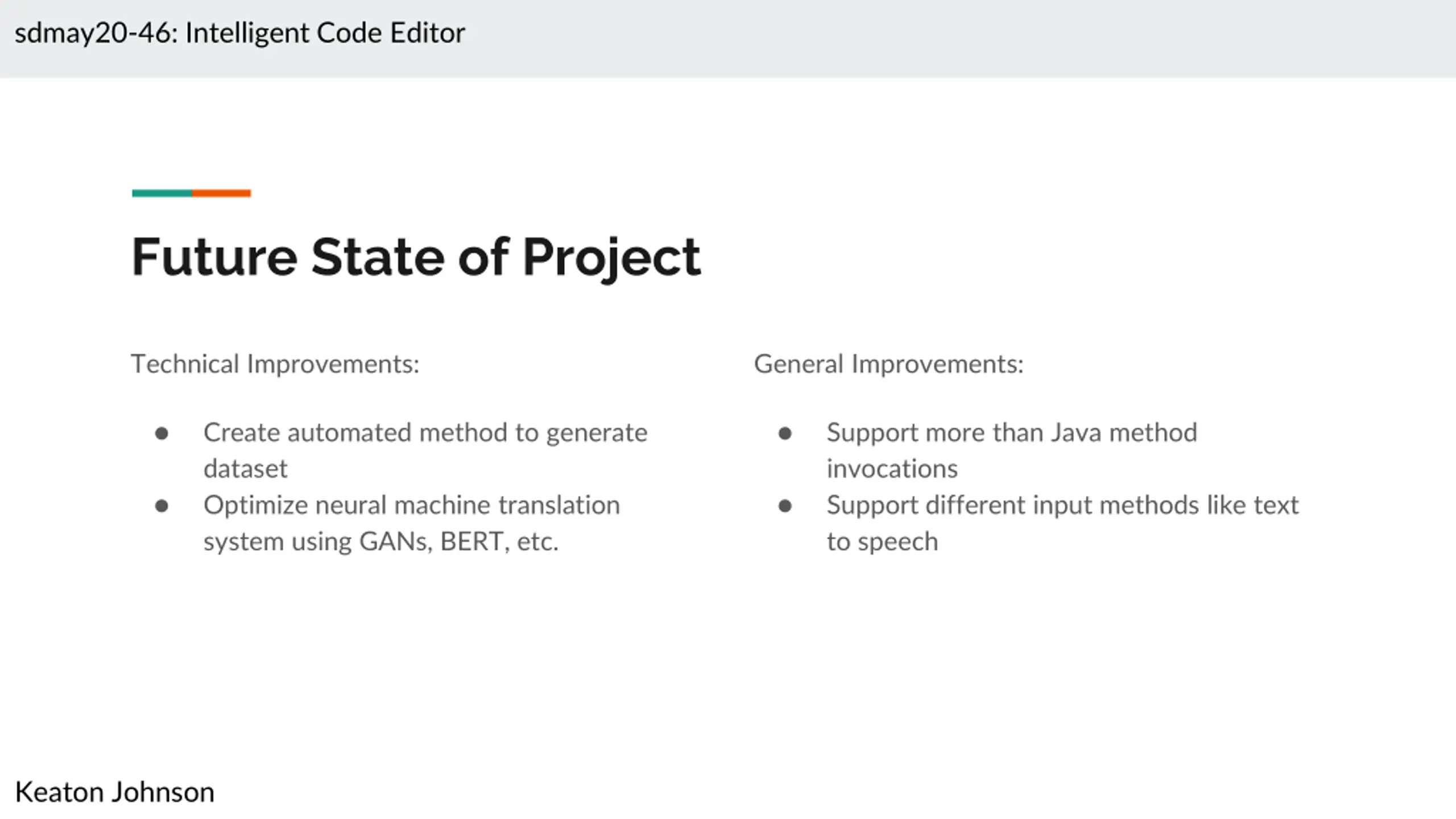Select the "Technical Improvements:" heading

[x=275, y=364]
